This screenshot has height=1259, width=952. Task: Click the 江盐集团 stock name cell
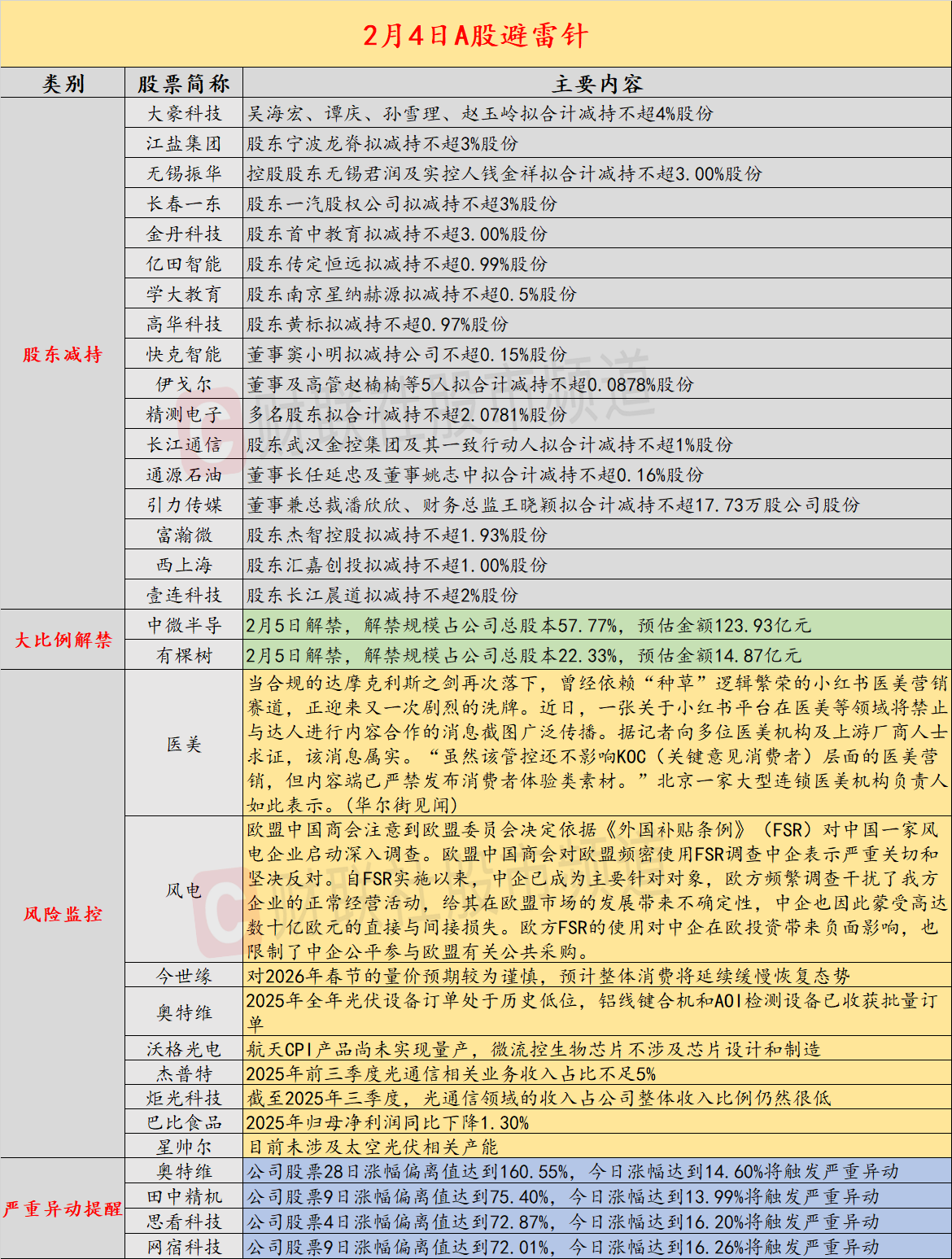pyautogui.click(x=184, y=144)
